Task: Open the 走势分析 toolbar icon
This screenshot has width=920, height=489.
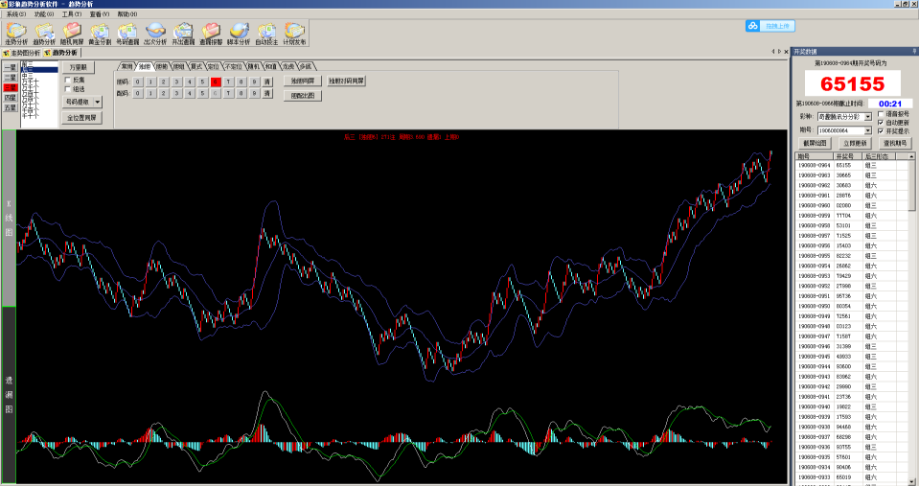Action: (x=17, y=34)
